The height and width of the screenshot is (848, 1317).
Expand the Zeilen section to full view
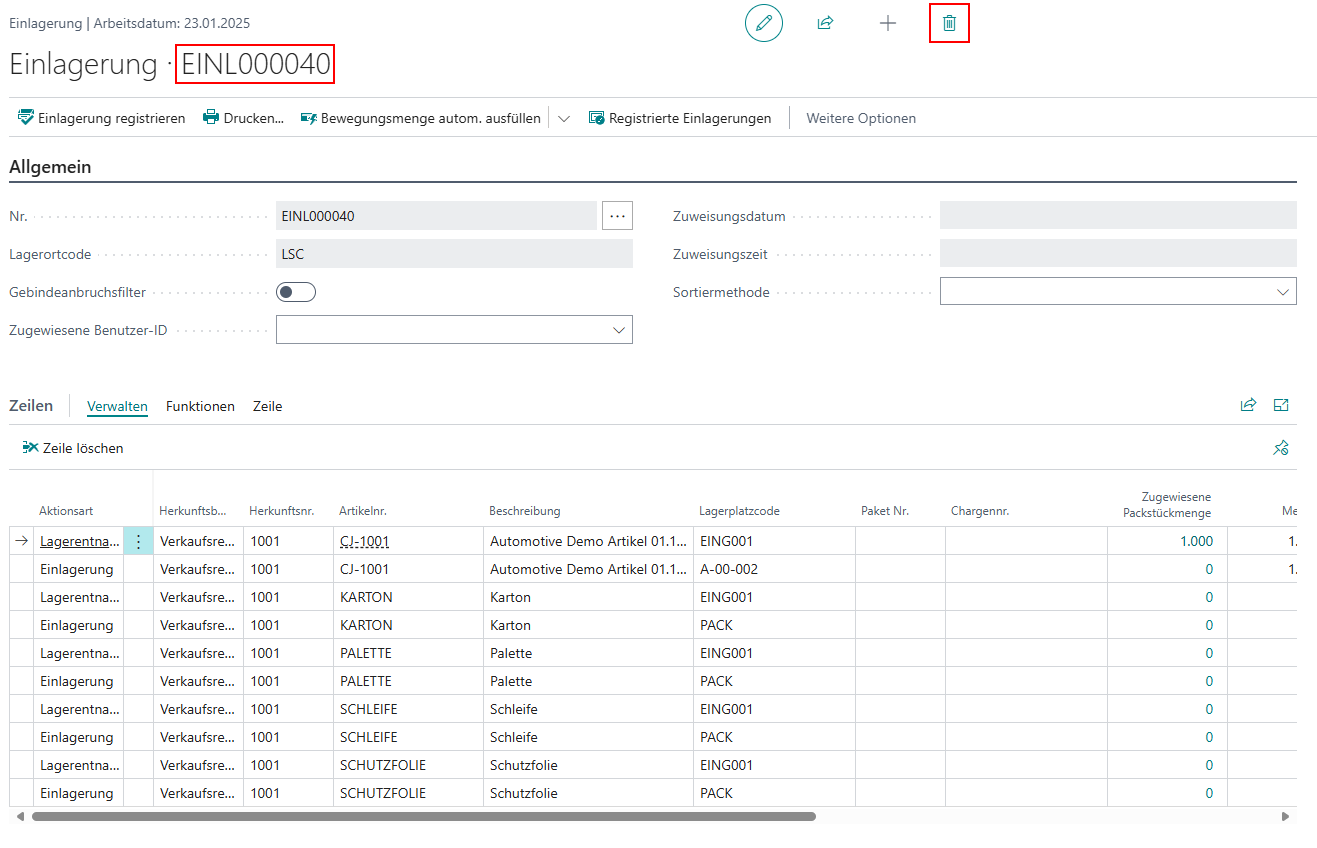pyautogui.click(x=1281, y=405)
